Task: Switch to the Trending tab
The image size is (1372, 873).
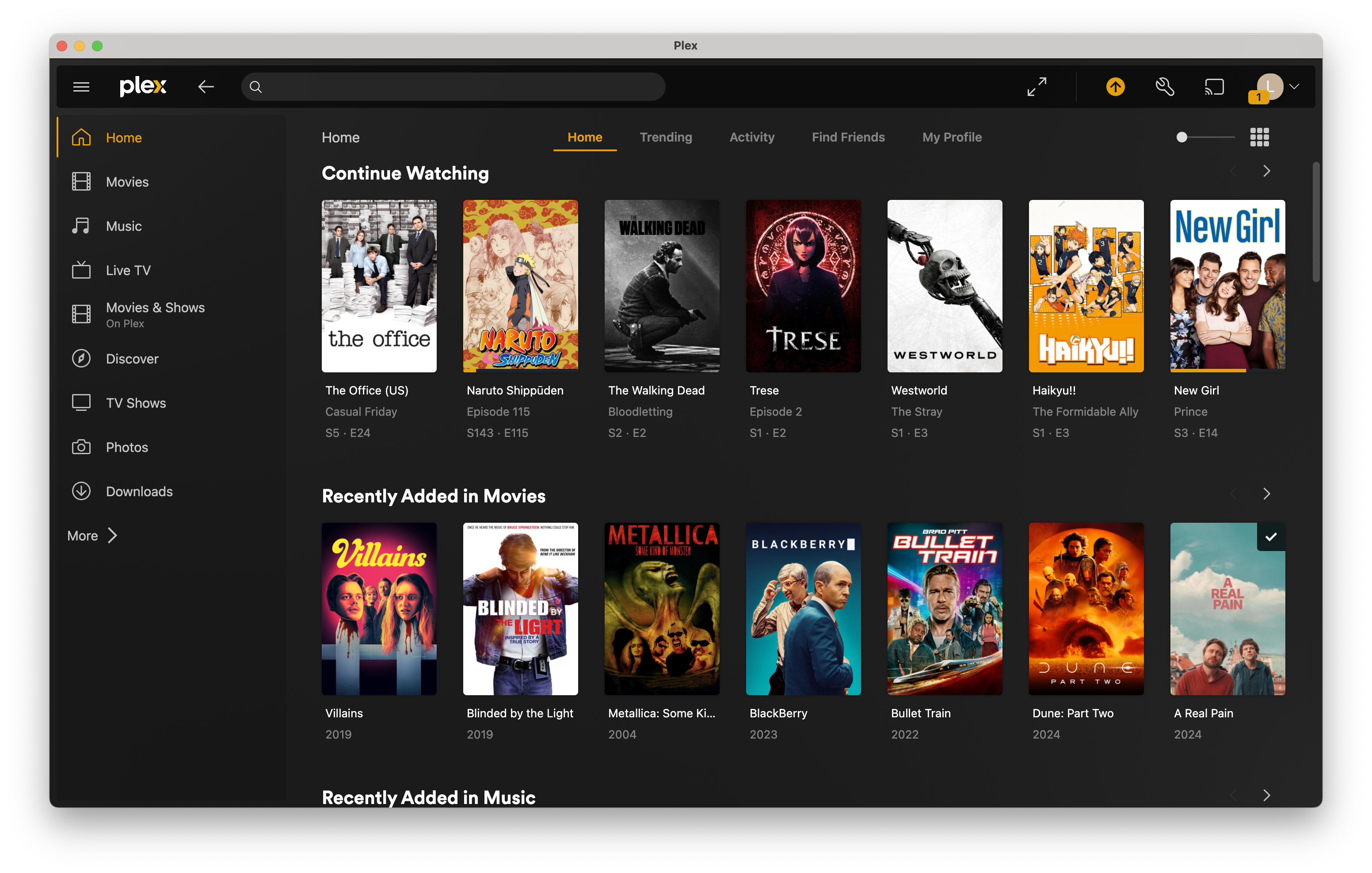Action: [x=666, y=138]
